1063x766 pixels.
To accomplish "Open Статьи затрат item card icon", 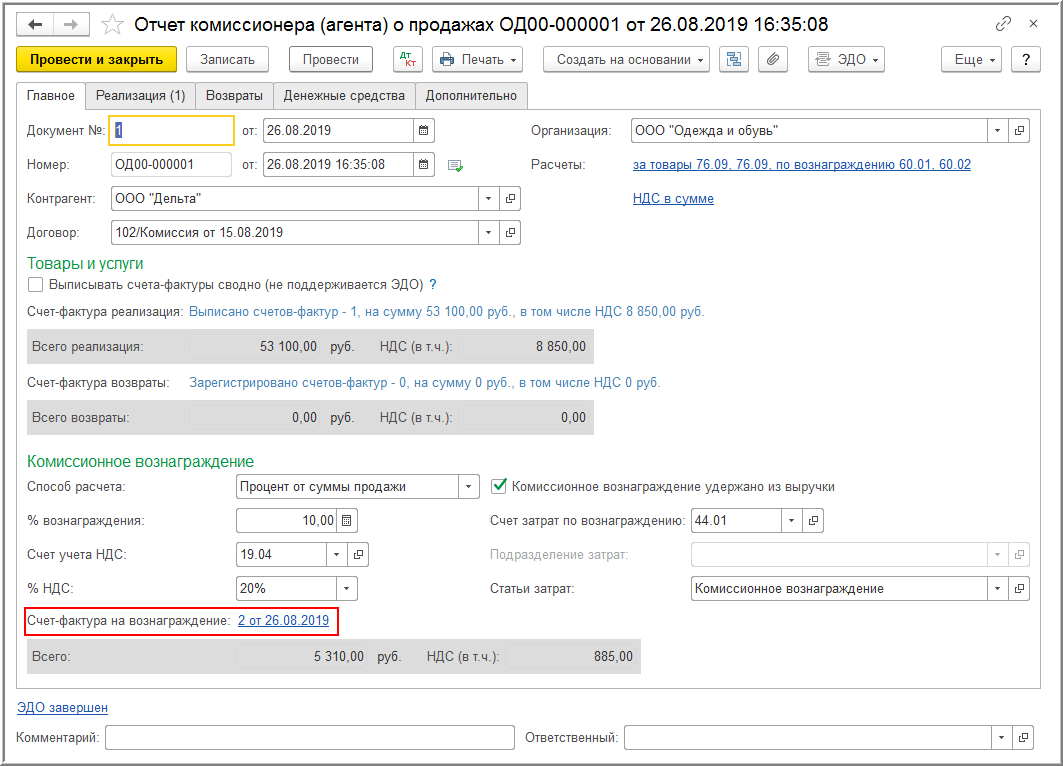I will pos(1019,588).
